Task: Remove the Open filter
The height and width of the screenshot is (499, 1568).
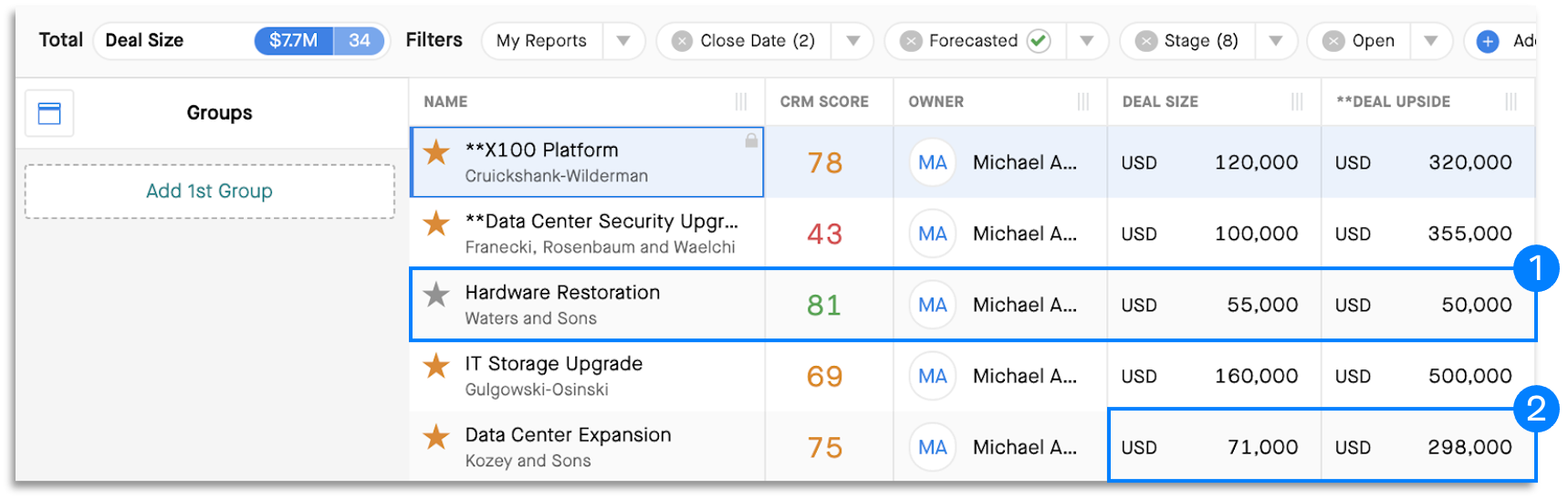Action: 1333,41
